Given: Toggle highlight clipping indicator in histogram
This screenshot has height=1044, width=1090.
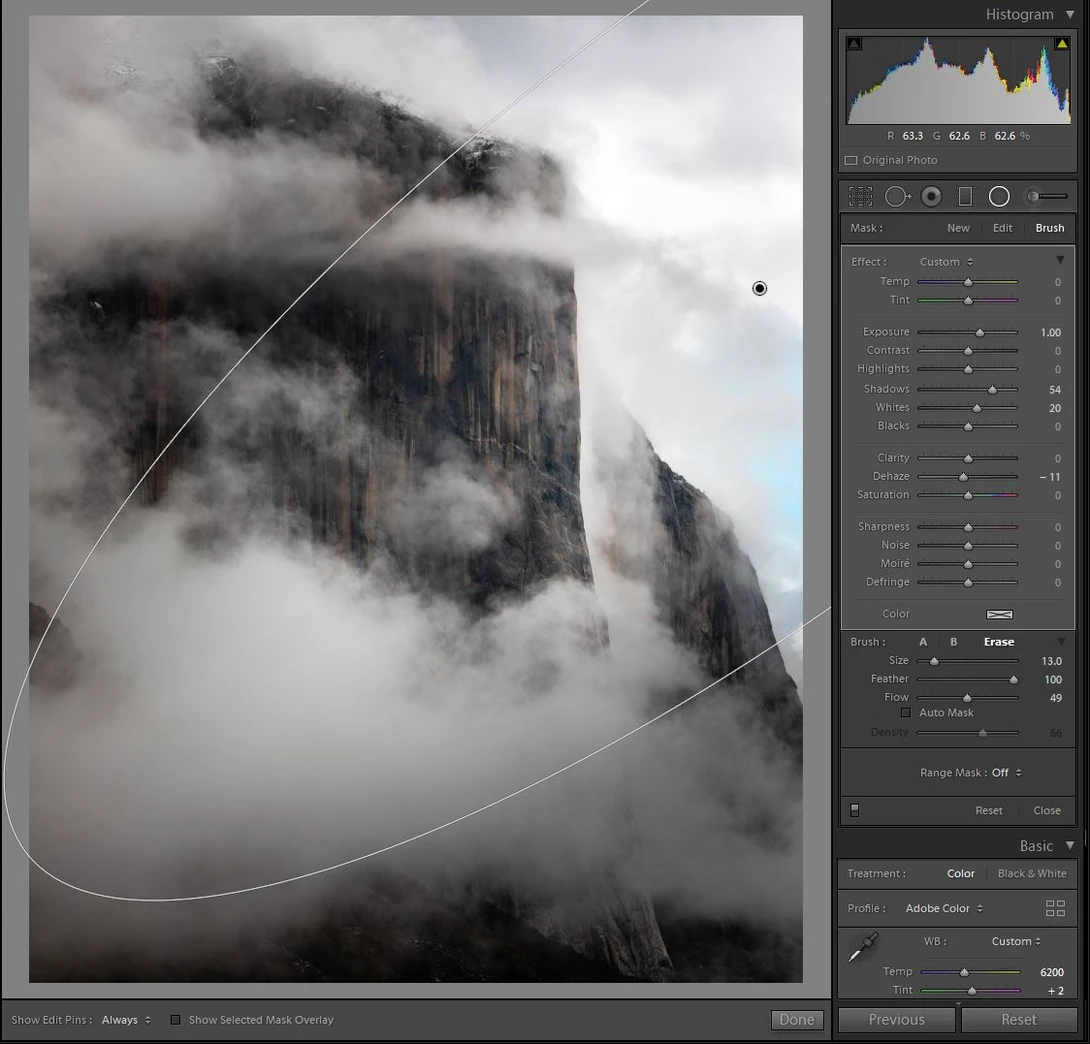Looking at the screenshot, I should point(1061,44).
